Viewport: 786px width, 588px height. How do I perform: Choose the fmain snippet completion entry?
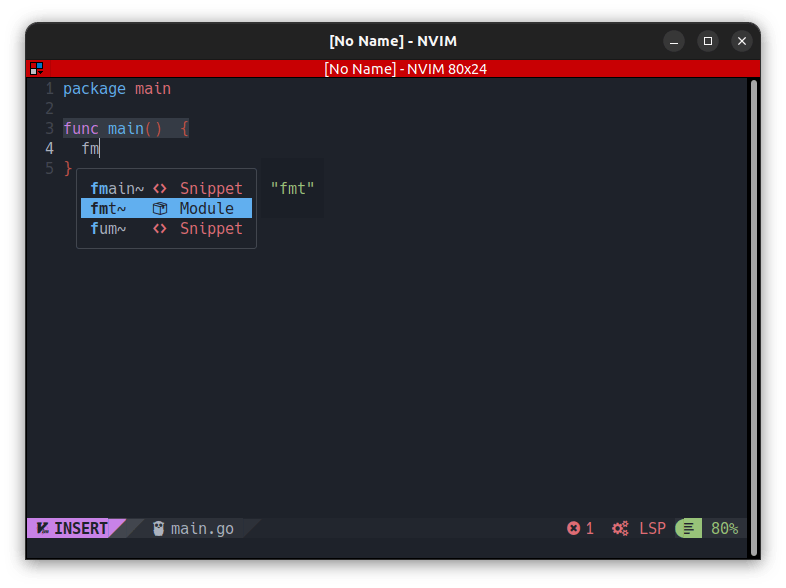click(166, 188)
